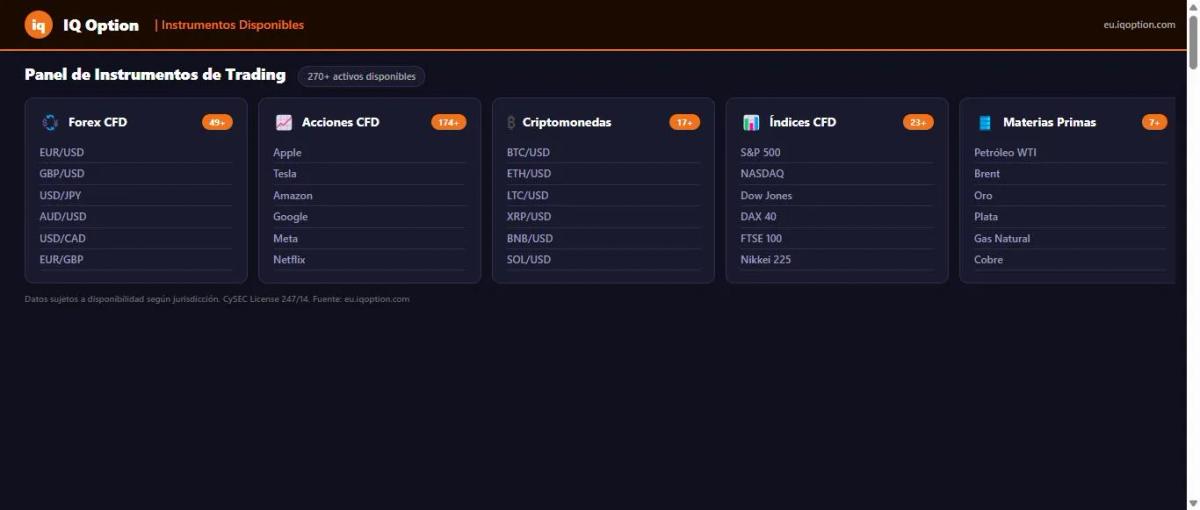Click the 270+ activos disponibles pill
Image resolution: width=1200 pixels, height=510 pixels.
361,76
